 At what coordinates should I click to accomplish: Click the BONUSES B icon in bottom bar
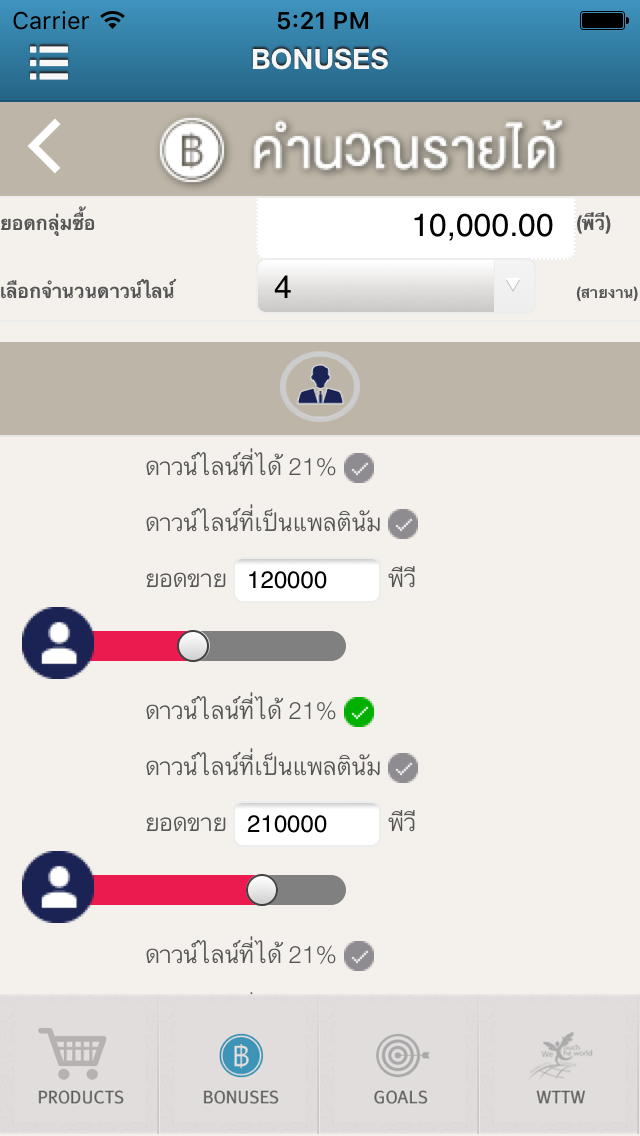pos(239,1053)
